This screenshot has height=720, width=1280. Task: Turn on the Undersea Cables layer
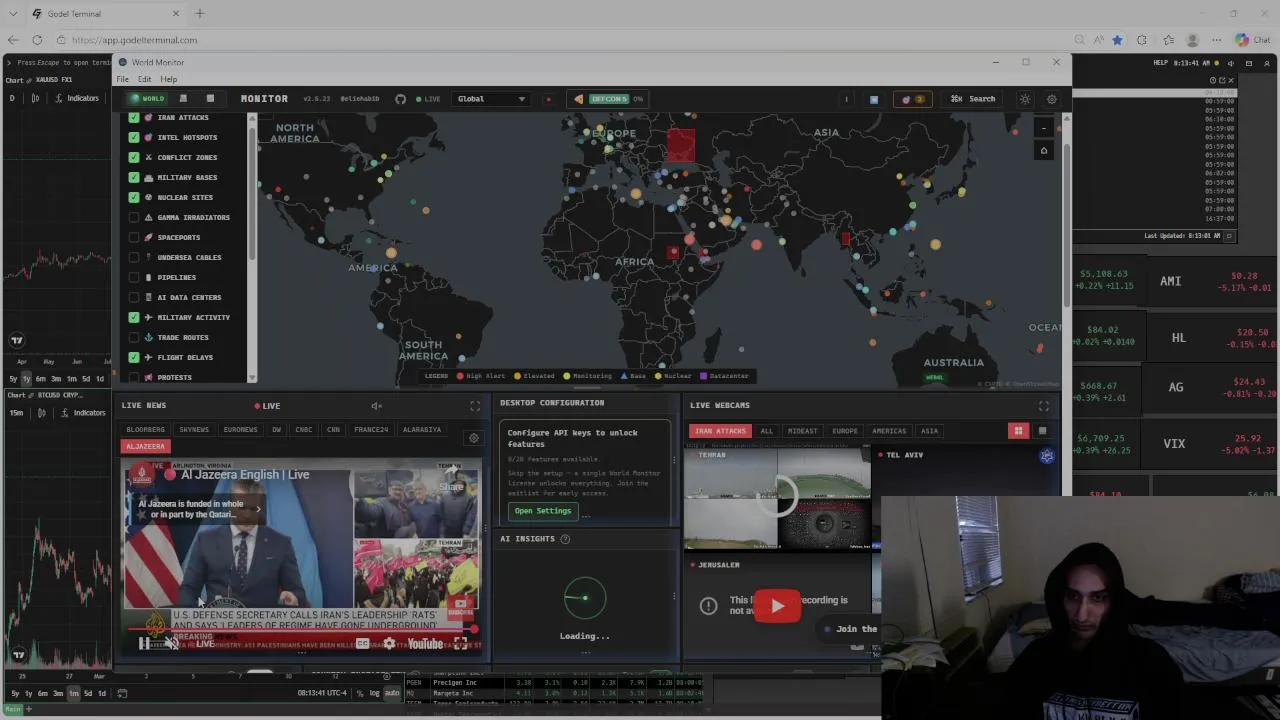point(134,257)
